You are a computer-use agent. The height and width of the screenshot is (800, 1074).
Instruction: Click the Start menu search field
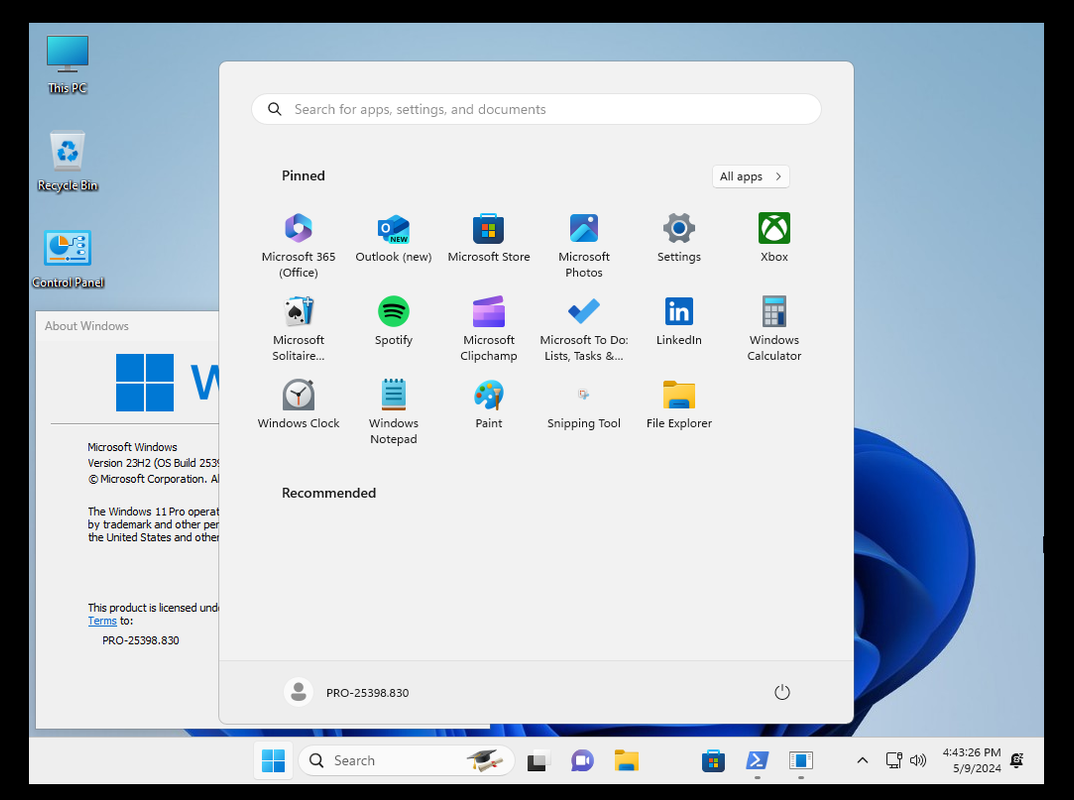click(x=536, y=109)
